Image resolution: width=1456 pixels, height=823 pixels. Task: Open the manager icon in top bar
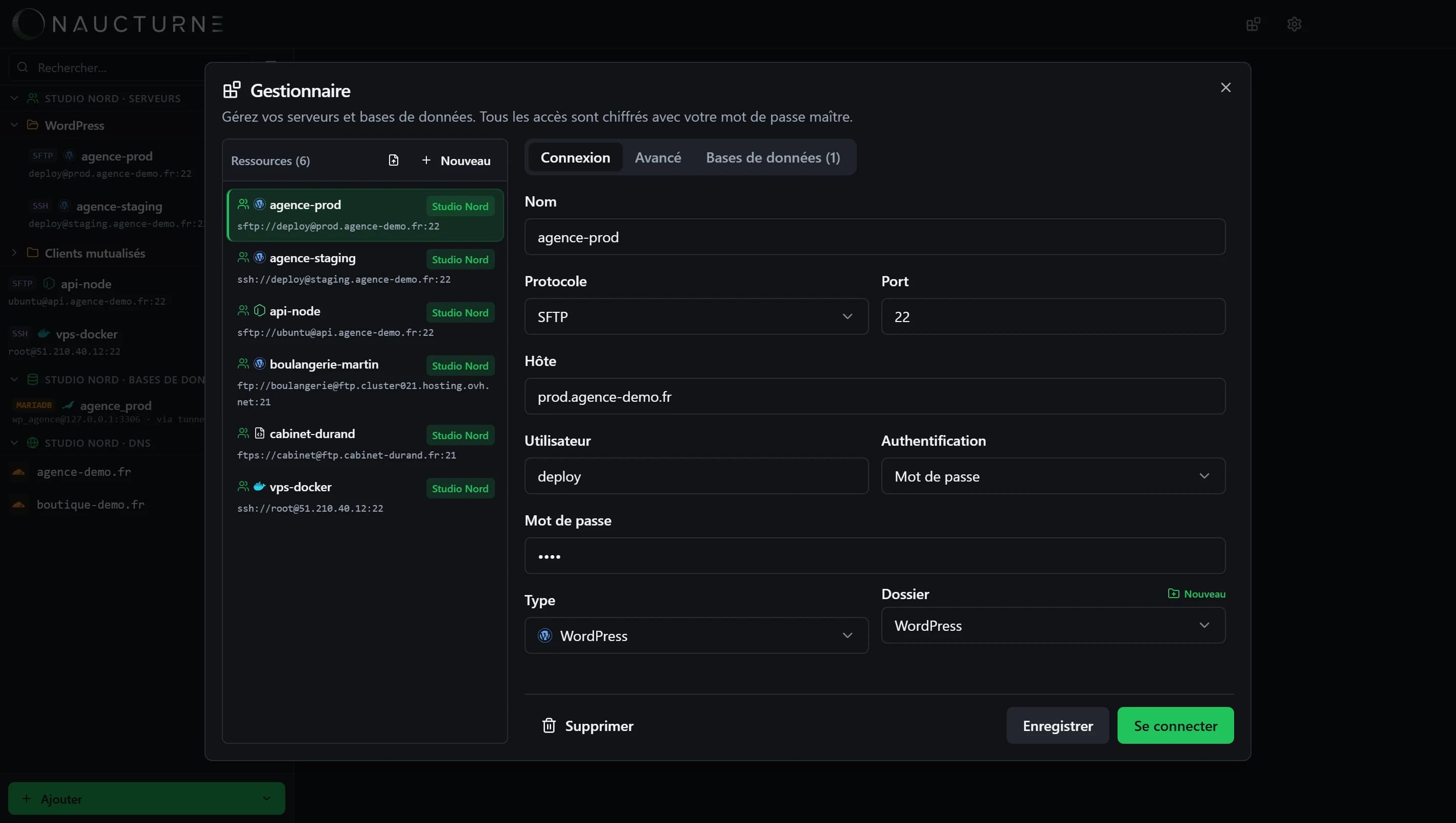[x=1253, y=25]
